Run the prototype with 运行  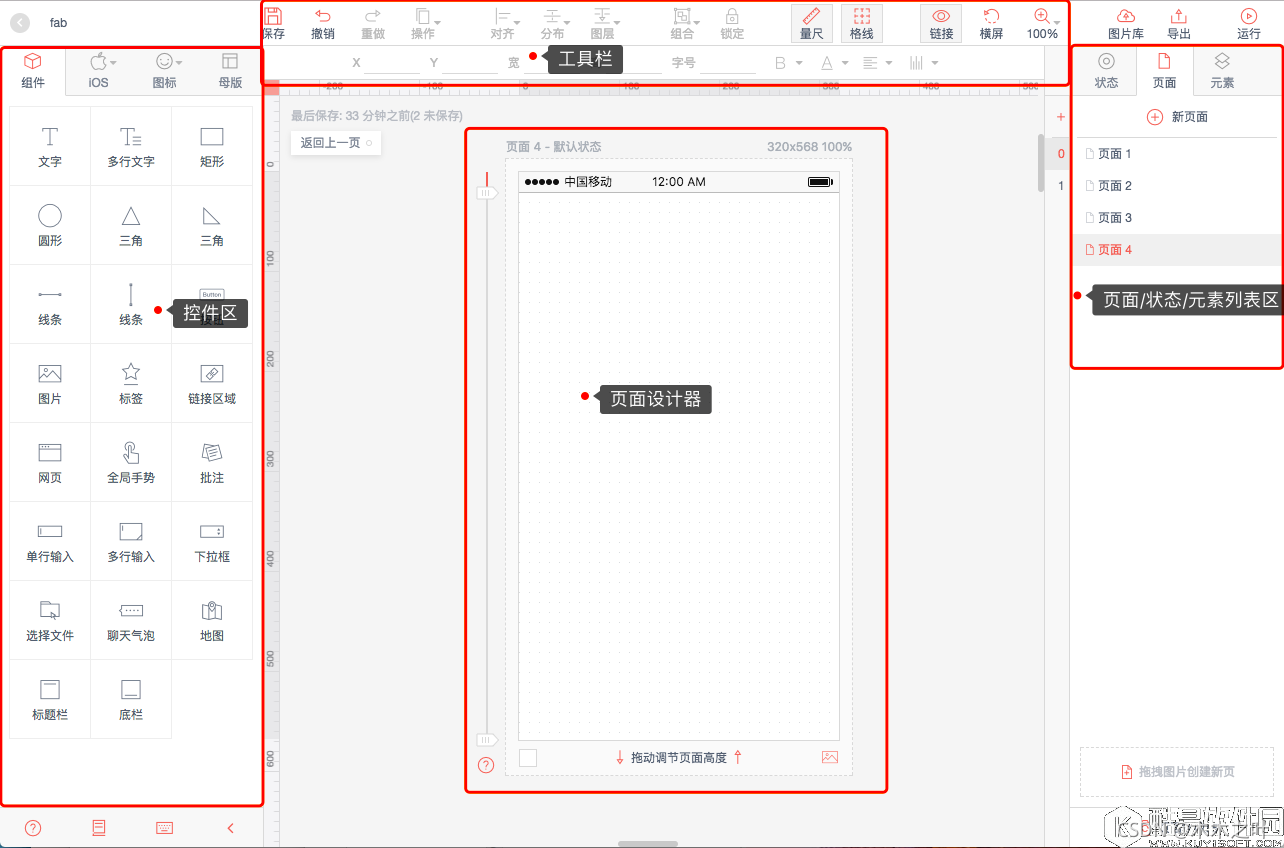[1249, 24]
